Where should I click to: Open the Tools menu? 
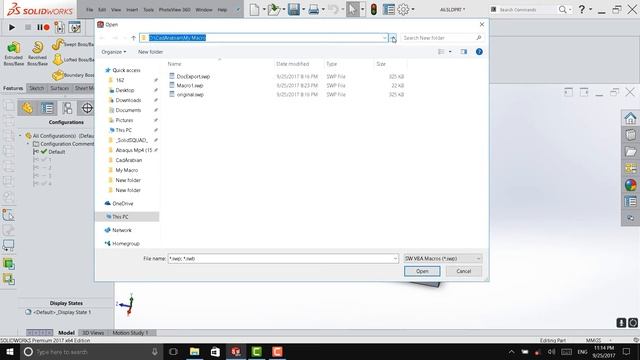[x=149, y=9]
